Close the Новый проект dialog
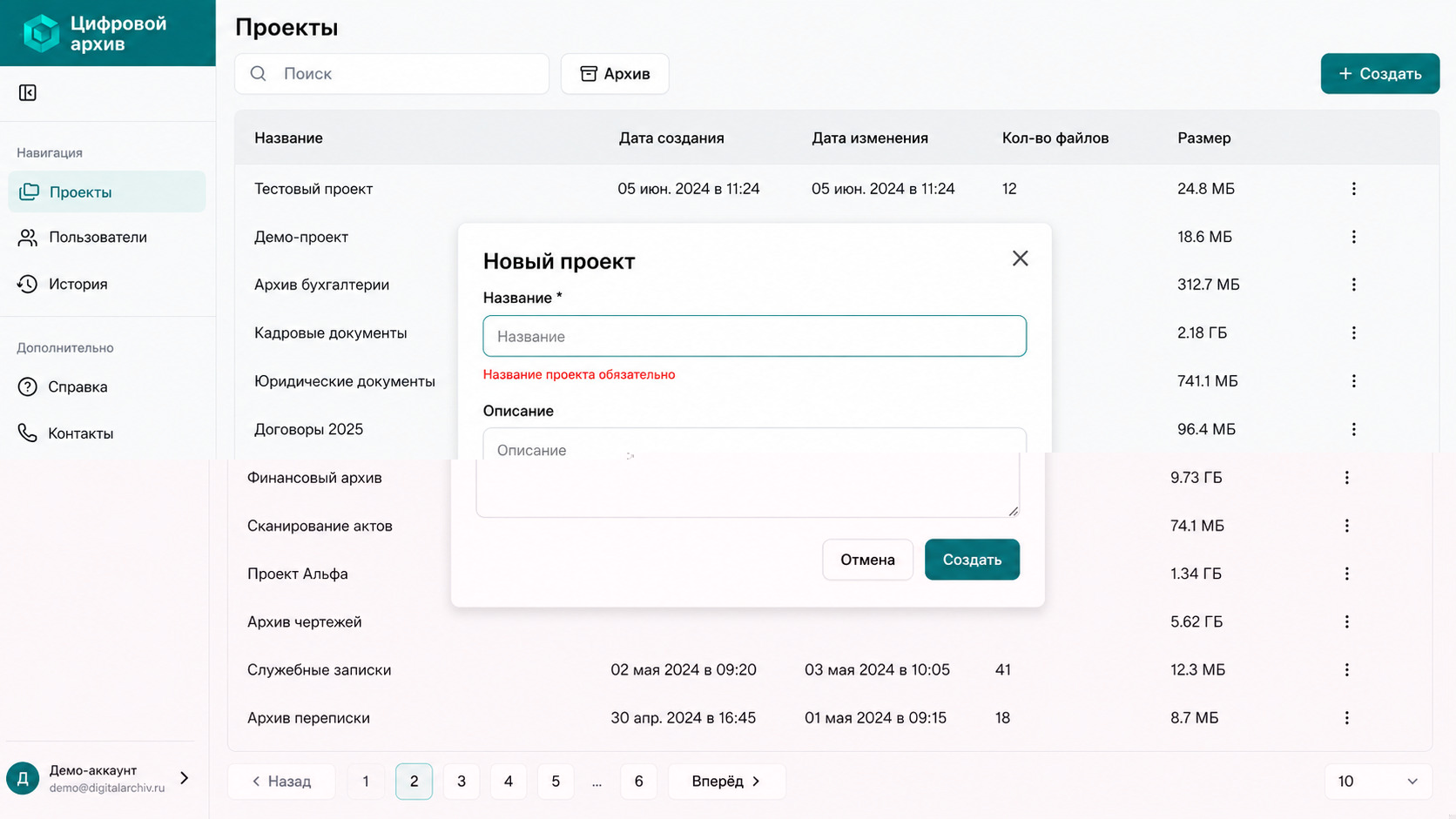This screenshot has height=819, width=1456. coord(1020,258)
